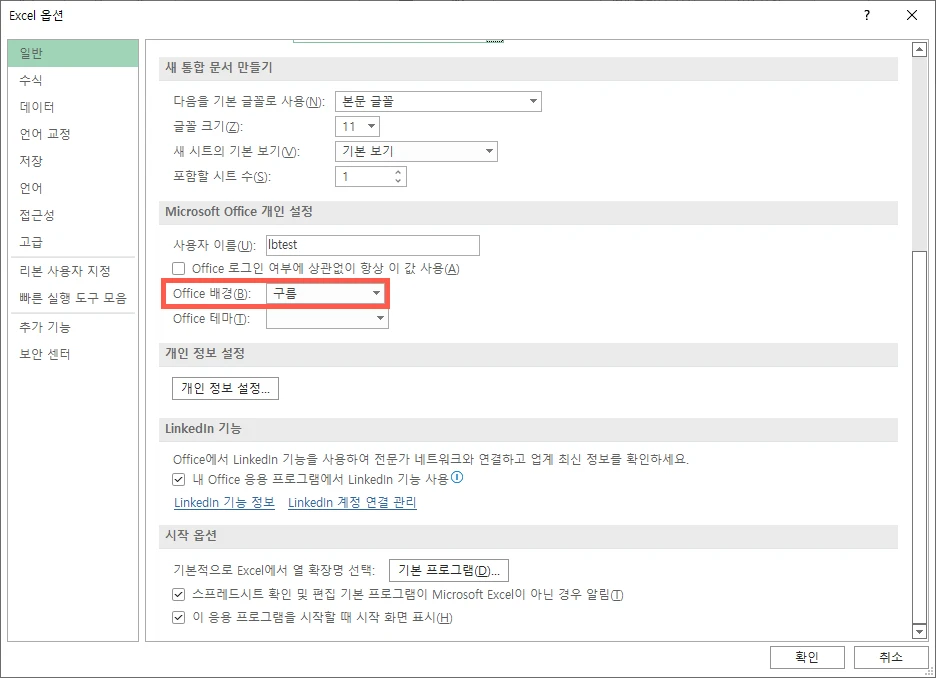Click the scrollbar down arrow
Viewport: 936px width, 678px height.
click(919, 631)
